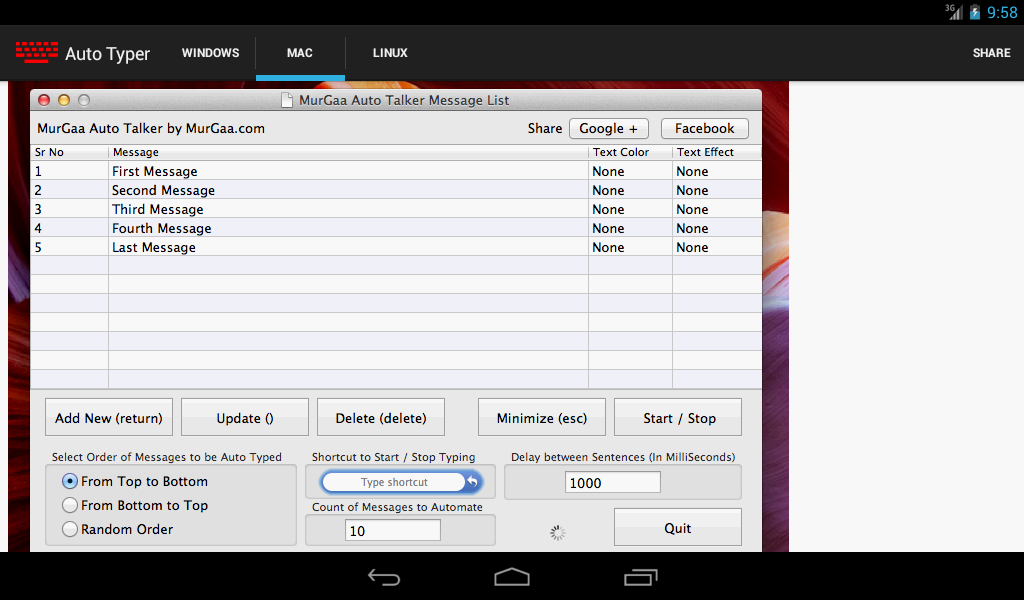
Task: Open the SHARE action in top bar
Action: (991, 53)
